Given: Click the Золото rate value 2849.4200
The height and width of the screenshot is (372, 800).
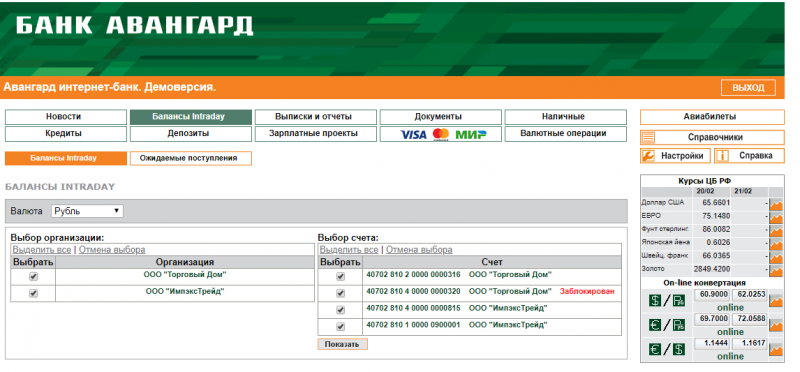Looking at the screenshot, I should (x=711, y=269).
